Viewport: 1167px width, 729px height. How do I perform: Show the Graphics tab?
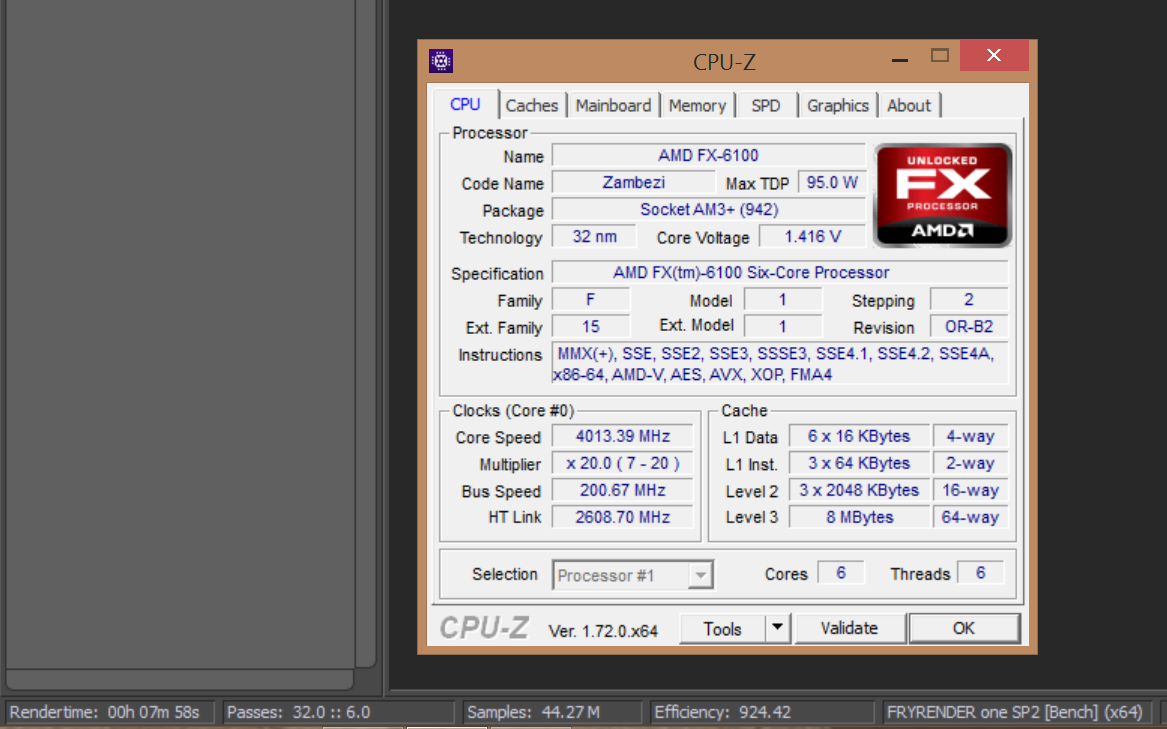tap(838, 106)
